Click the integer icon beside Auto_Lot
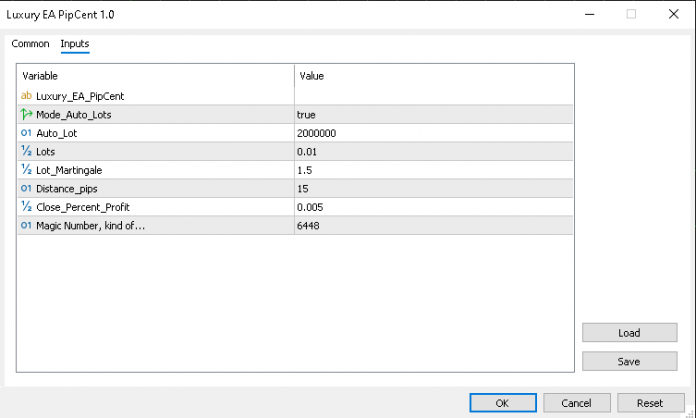 tap(27, 133)
